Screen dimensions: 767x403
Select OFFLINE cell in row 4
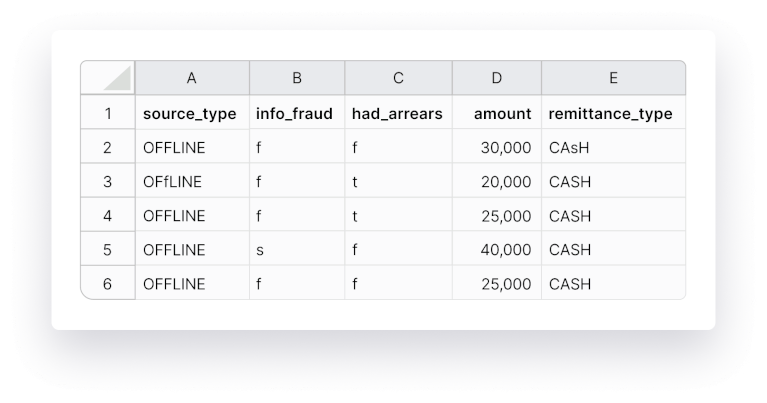[192, 215]
